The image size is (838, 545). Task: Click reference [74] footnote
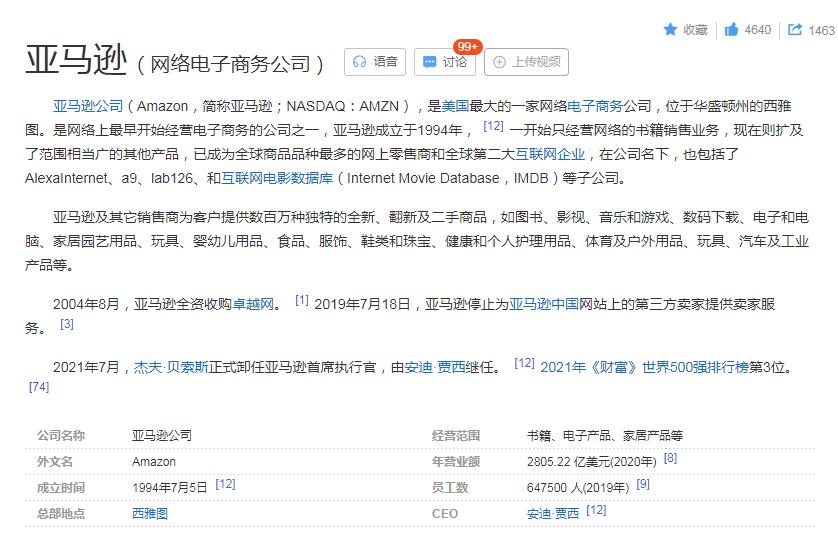39,387
